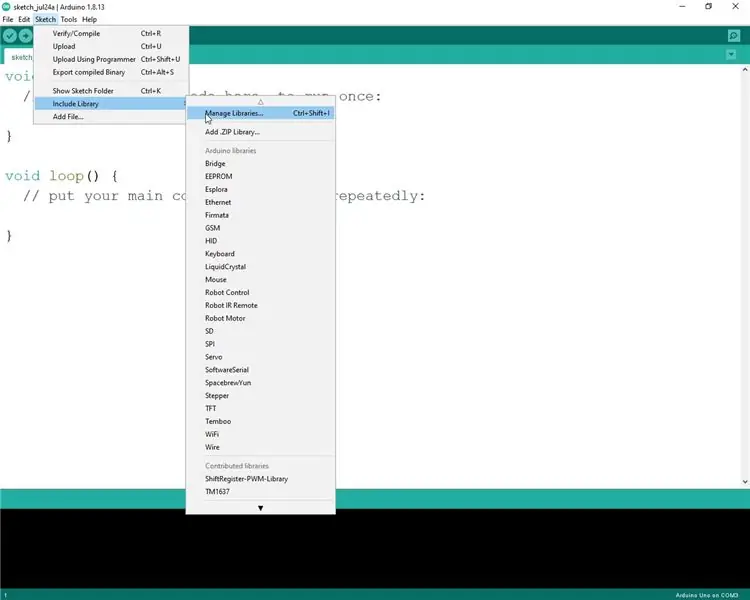The width and height of the screenshot is (750, 600).
Task: Click Arduino Uno board status text
Action: coord(706,595)
